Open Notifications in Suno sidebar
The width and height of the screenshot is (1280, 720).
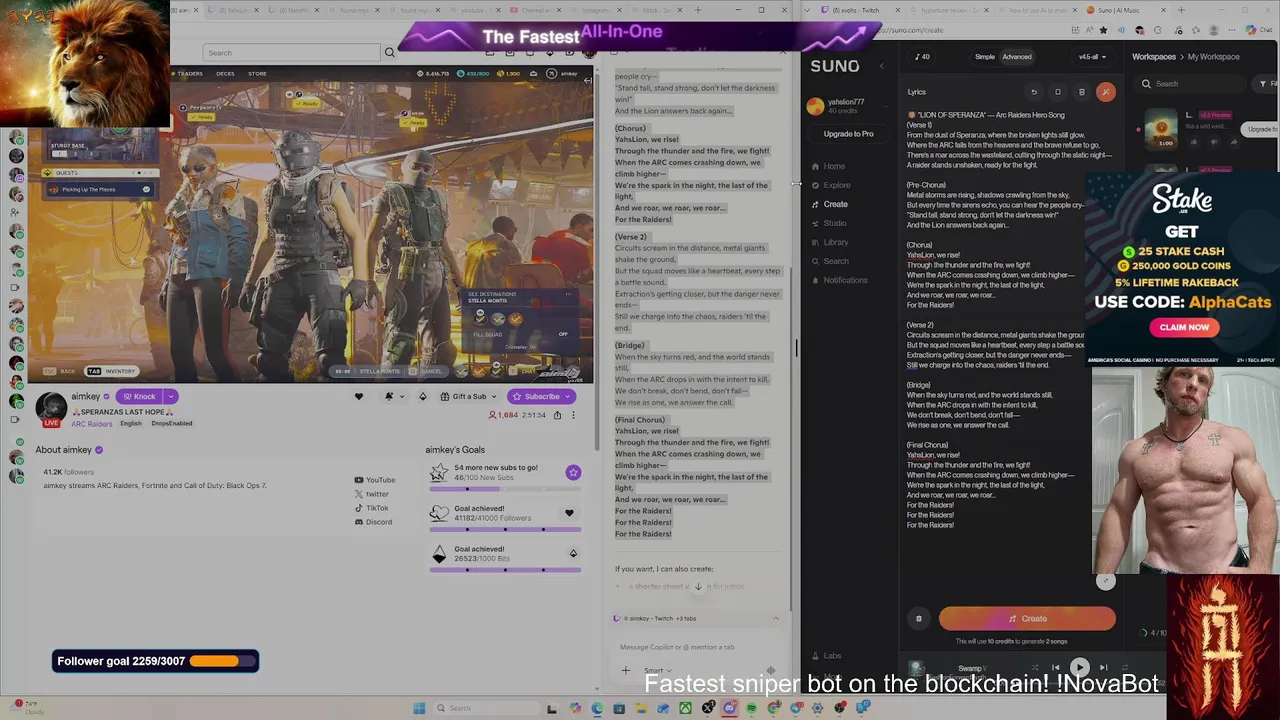pyautogui.click(x=839, y=280)
